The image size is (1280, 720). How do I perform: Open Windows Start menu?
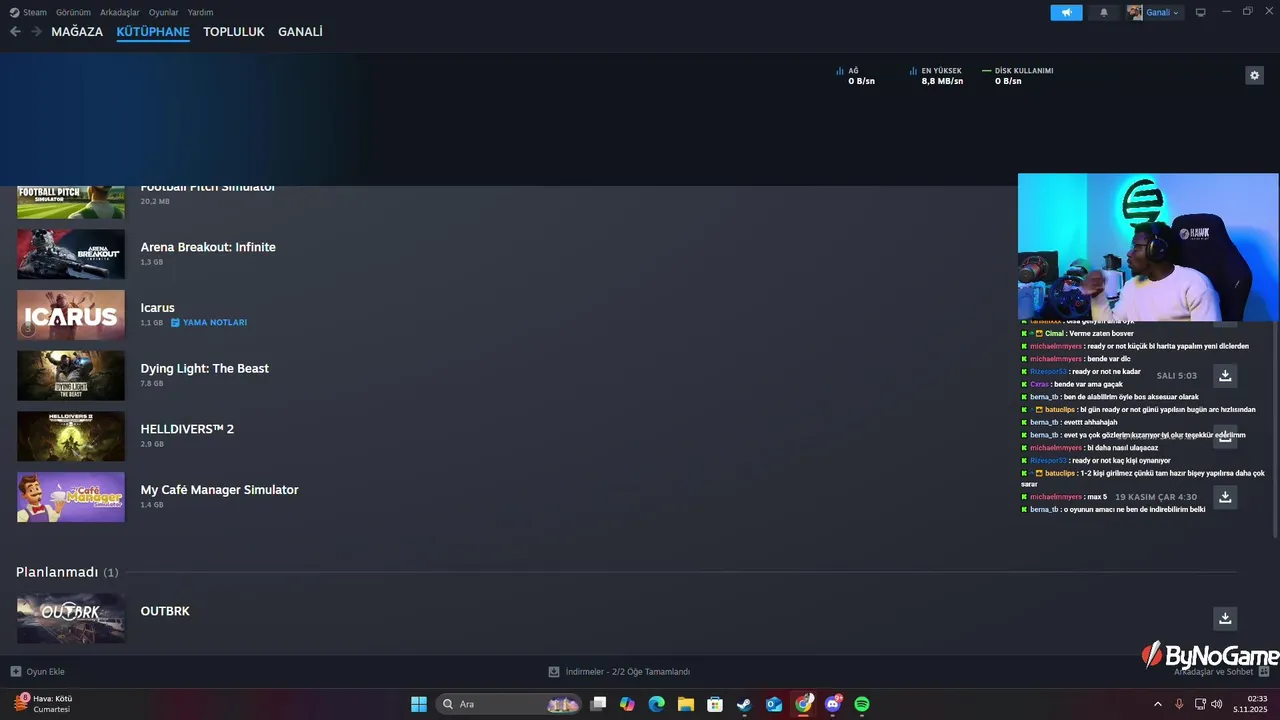tap(419, 704)
